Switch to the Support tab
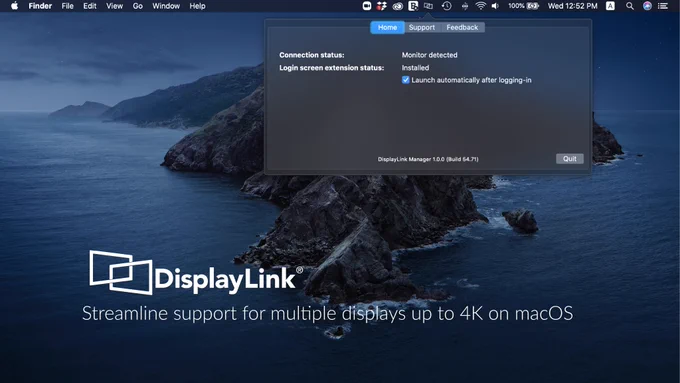Screen dimensions: 680x383 coord(422,27)
